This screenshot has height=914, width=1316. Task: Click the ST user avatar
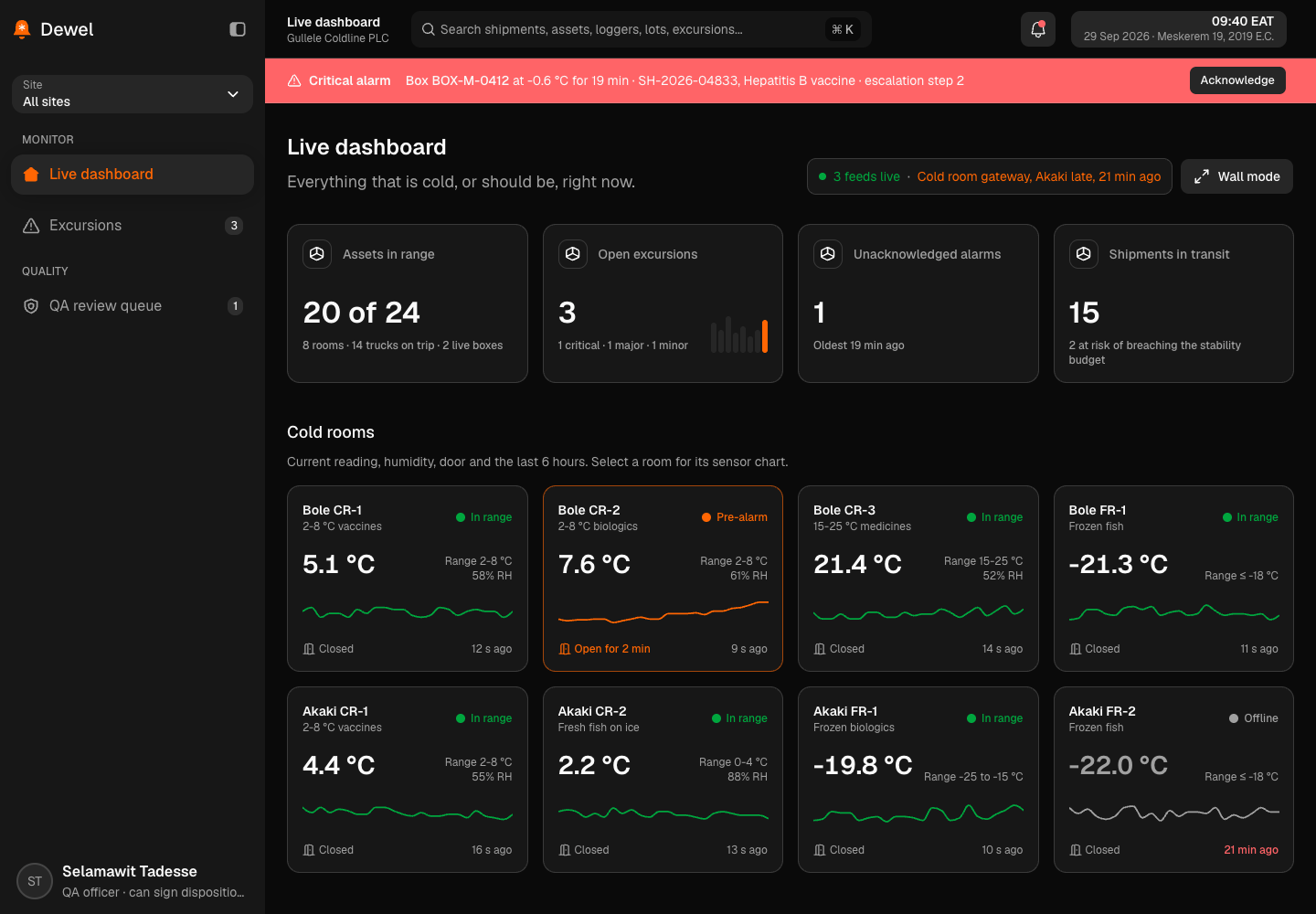(35, 881)
